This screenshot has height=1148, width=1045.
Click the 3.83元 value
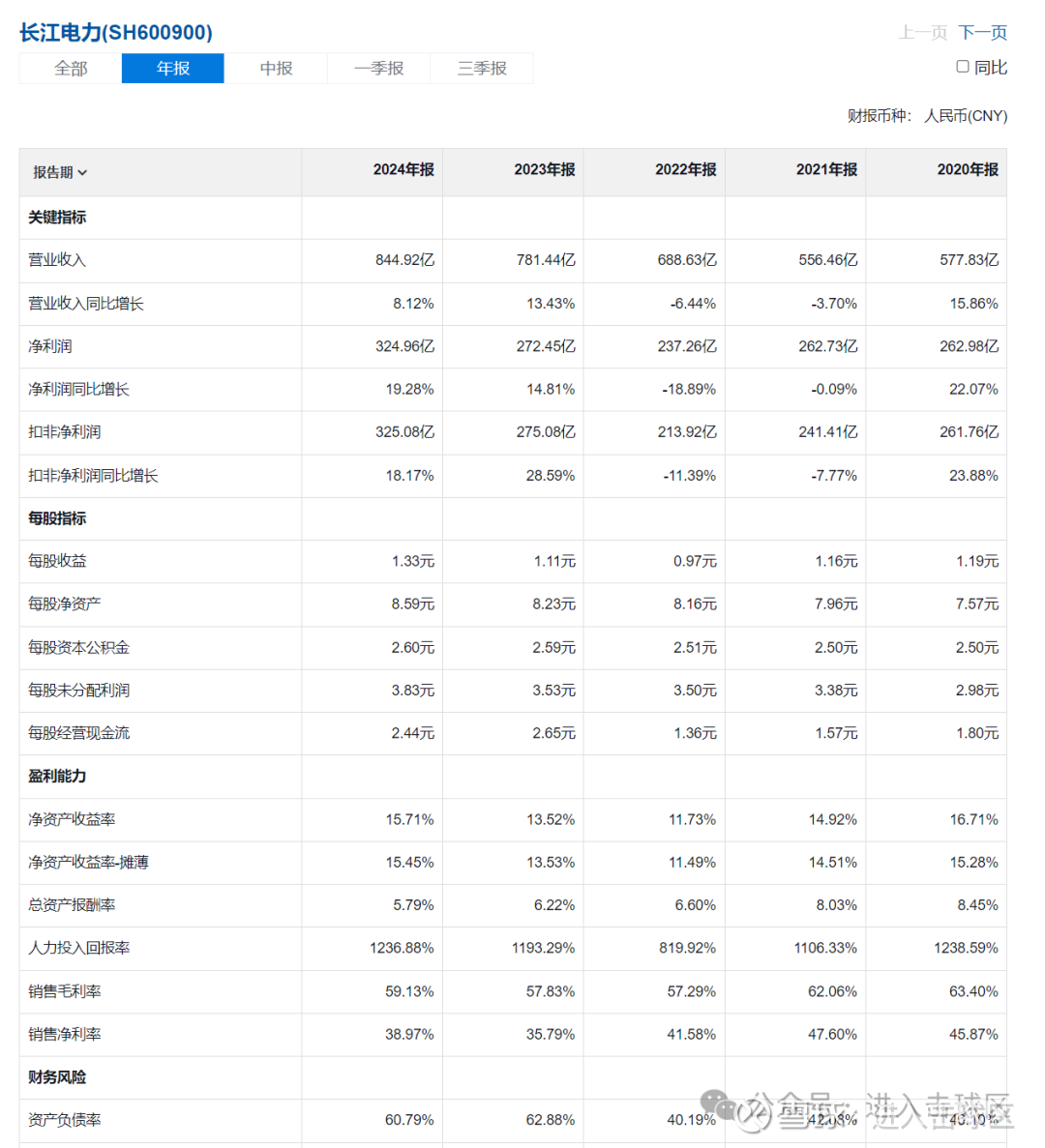(x=413, y=691)
